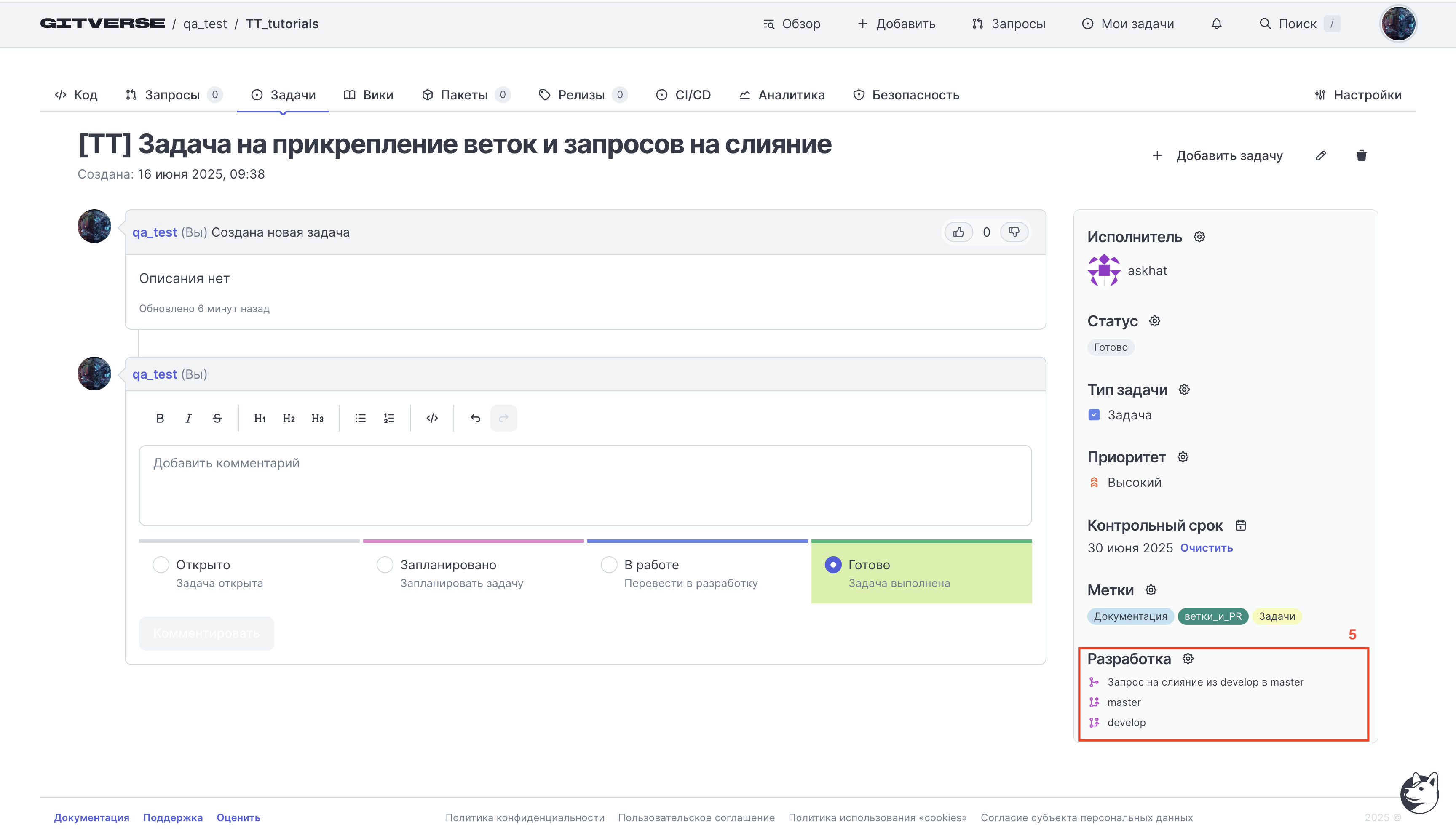Toggle the Задача task type checkbox

[1094, 415]
